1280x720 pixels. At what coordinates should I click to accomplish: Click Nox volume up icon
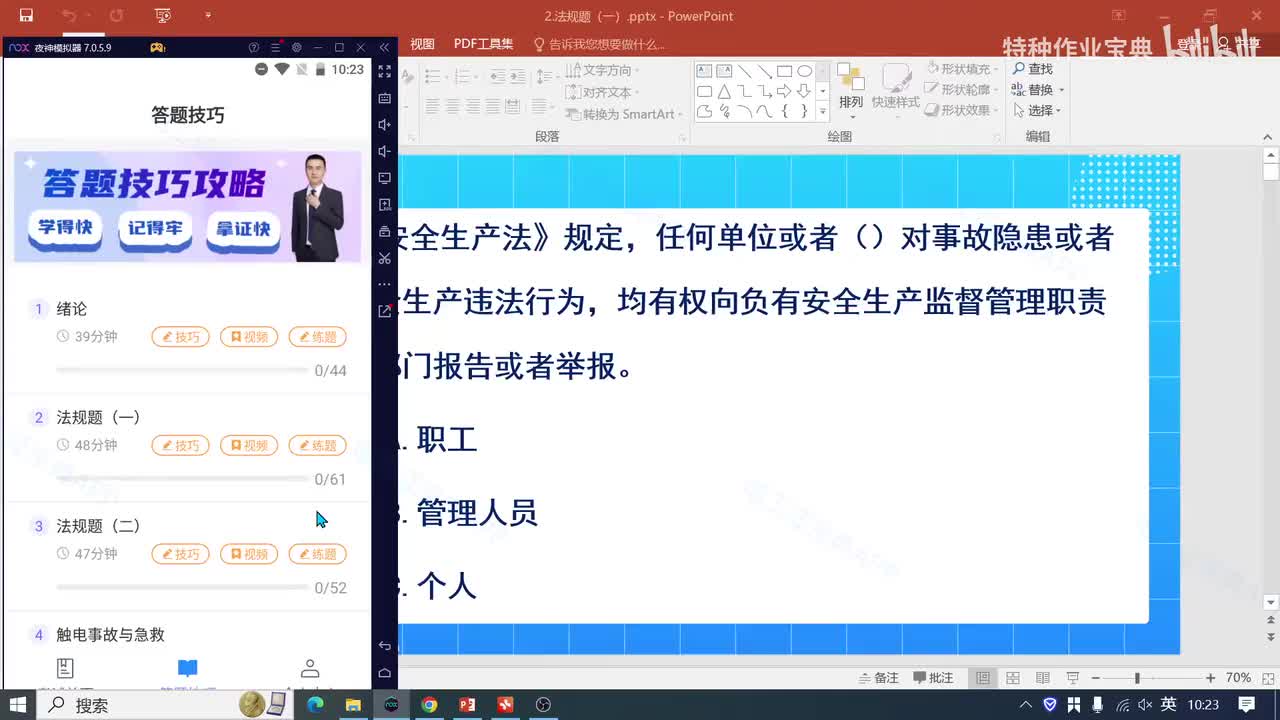[x=385, y=125]
